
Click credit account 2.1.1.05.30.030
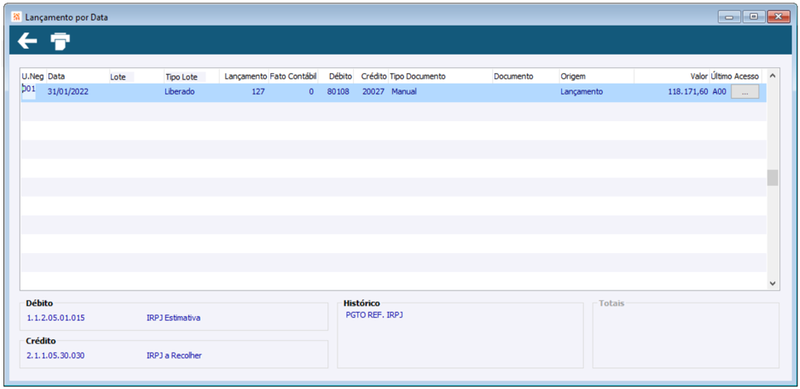[x=56, y=356]
